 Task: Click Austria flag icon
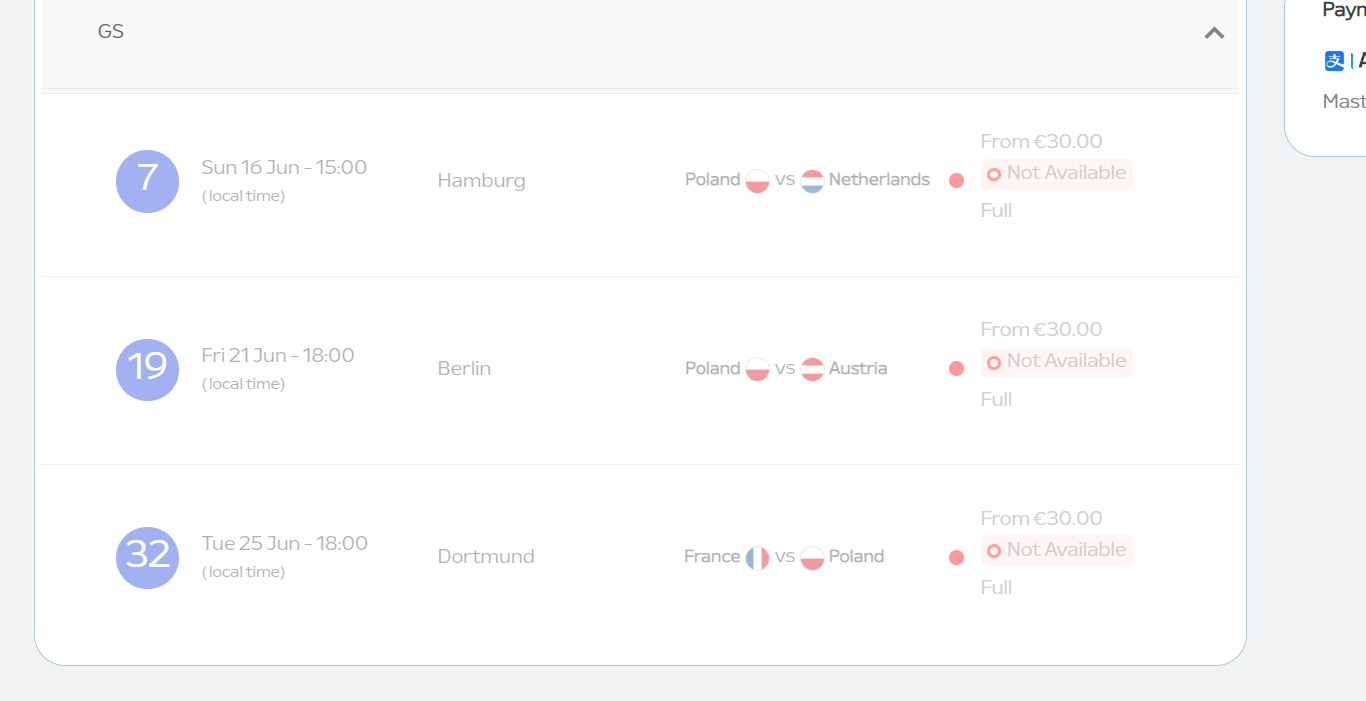(x=812, y=369)
